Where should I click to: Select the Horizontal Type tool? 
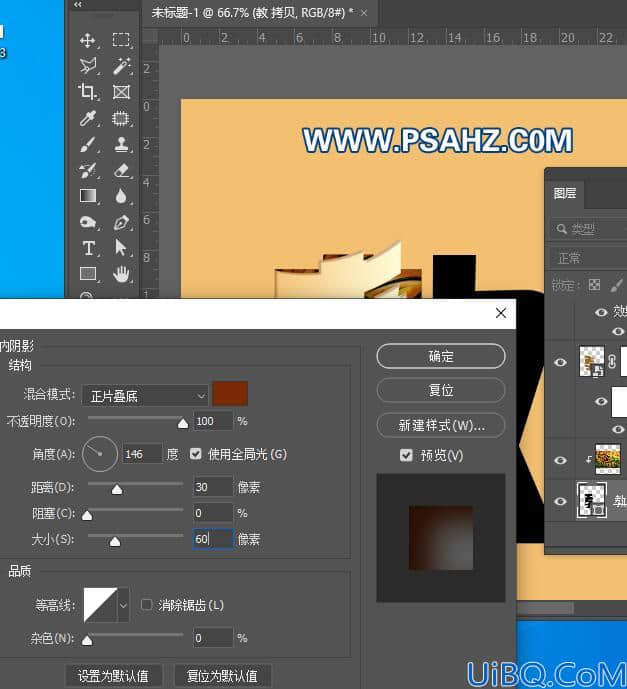[88, 248]
